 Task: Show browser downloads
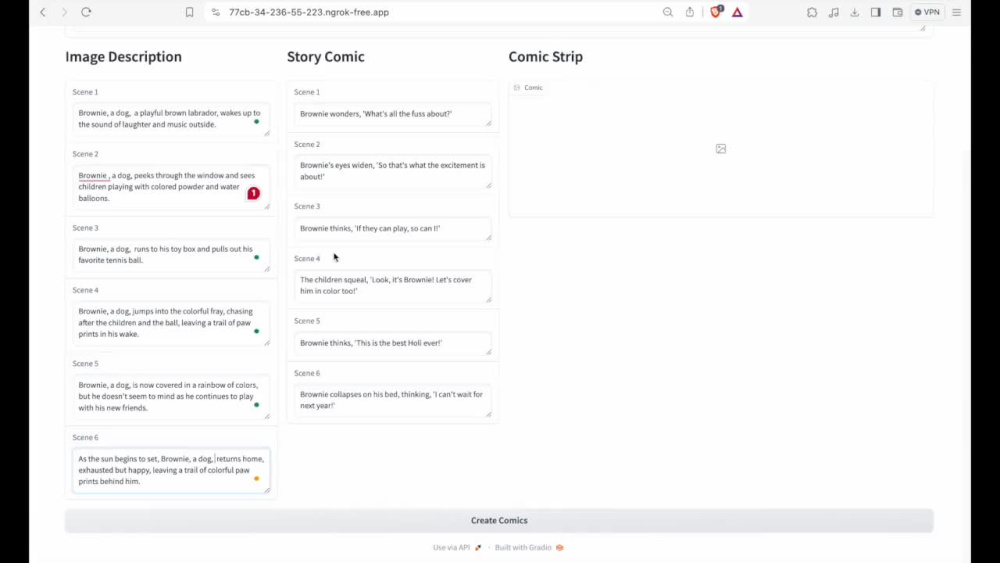coord(855,12)
